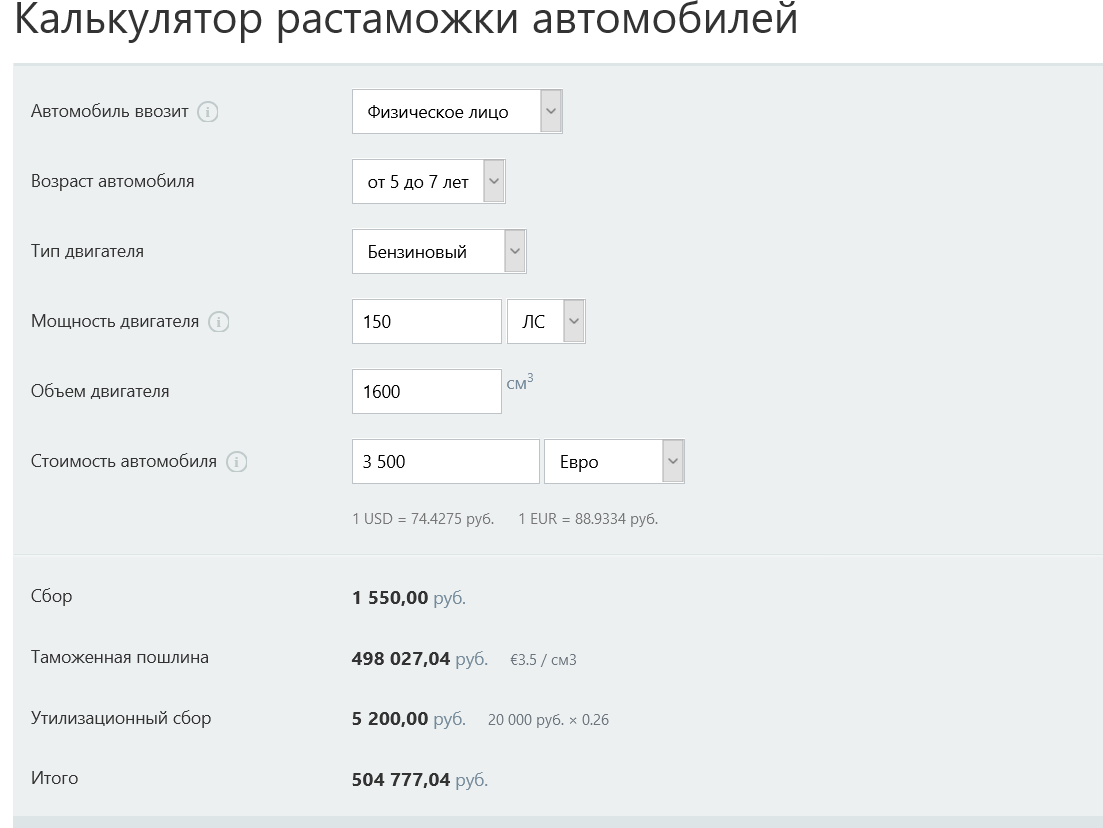Click the customs duty amount 498 027,04
The image size is (1103, 828).
click(x=401, y=659)
